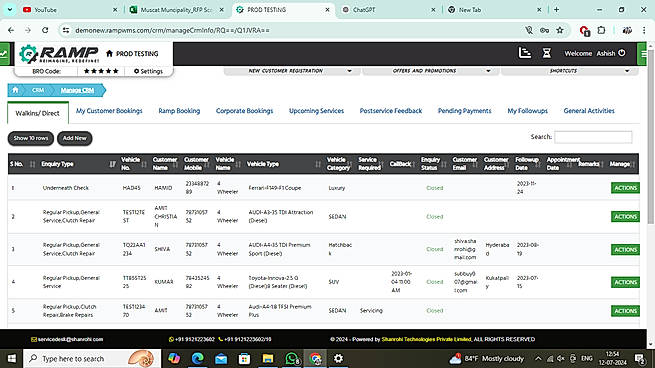
Task: Sort table by S No. column
Action: (x=23, y=164)
